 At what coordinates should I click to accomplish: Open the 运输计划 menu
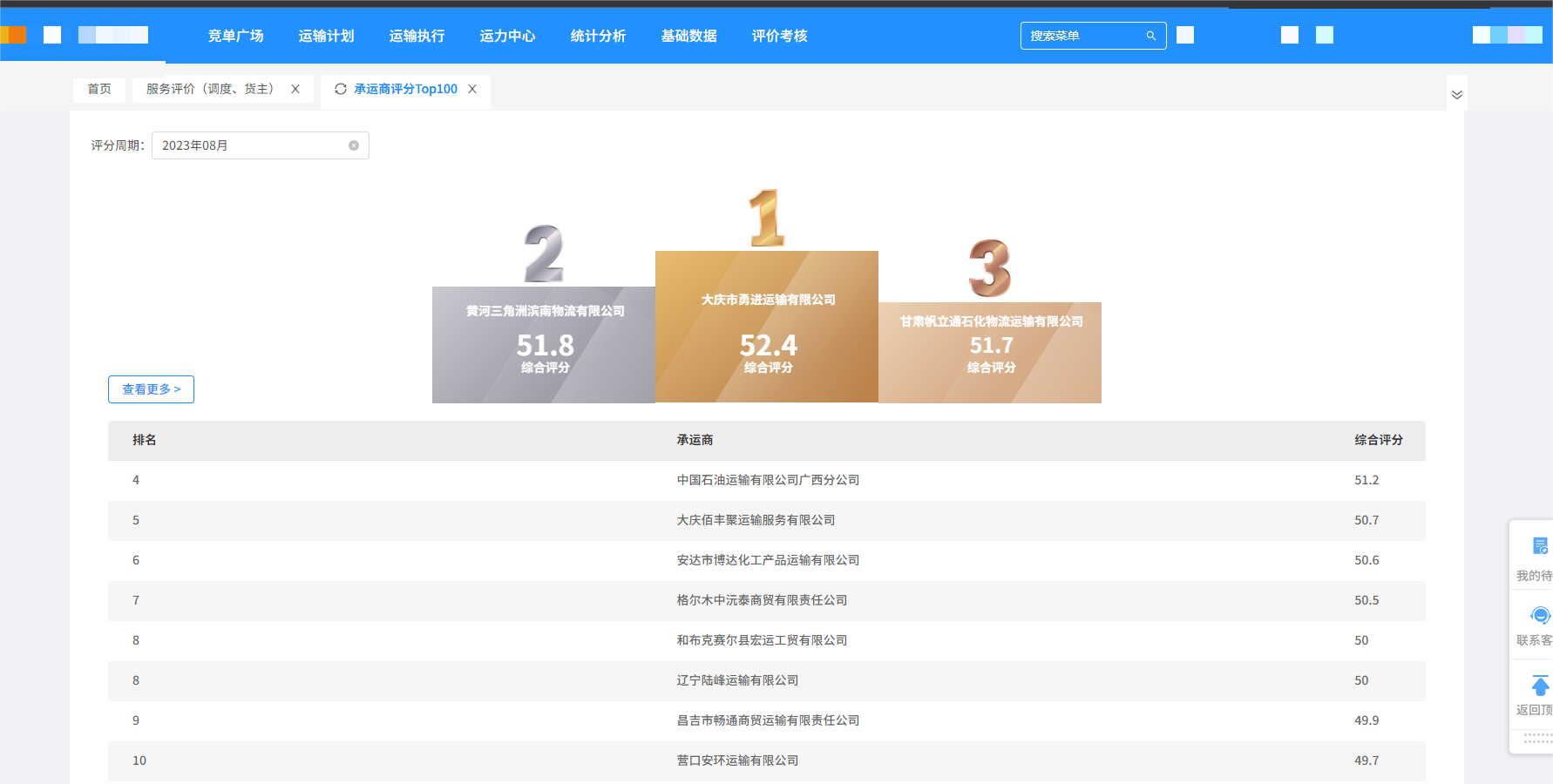click(x=326, y=36)
